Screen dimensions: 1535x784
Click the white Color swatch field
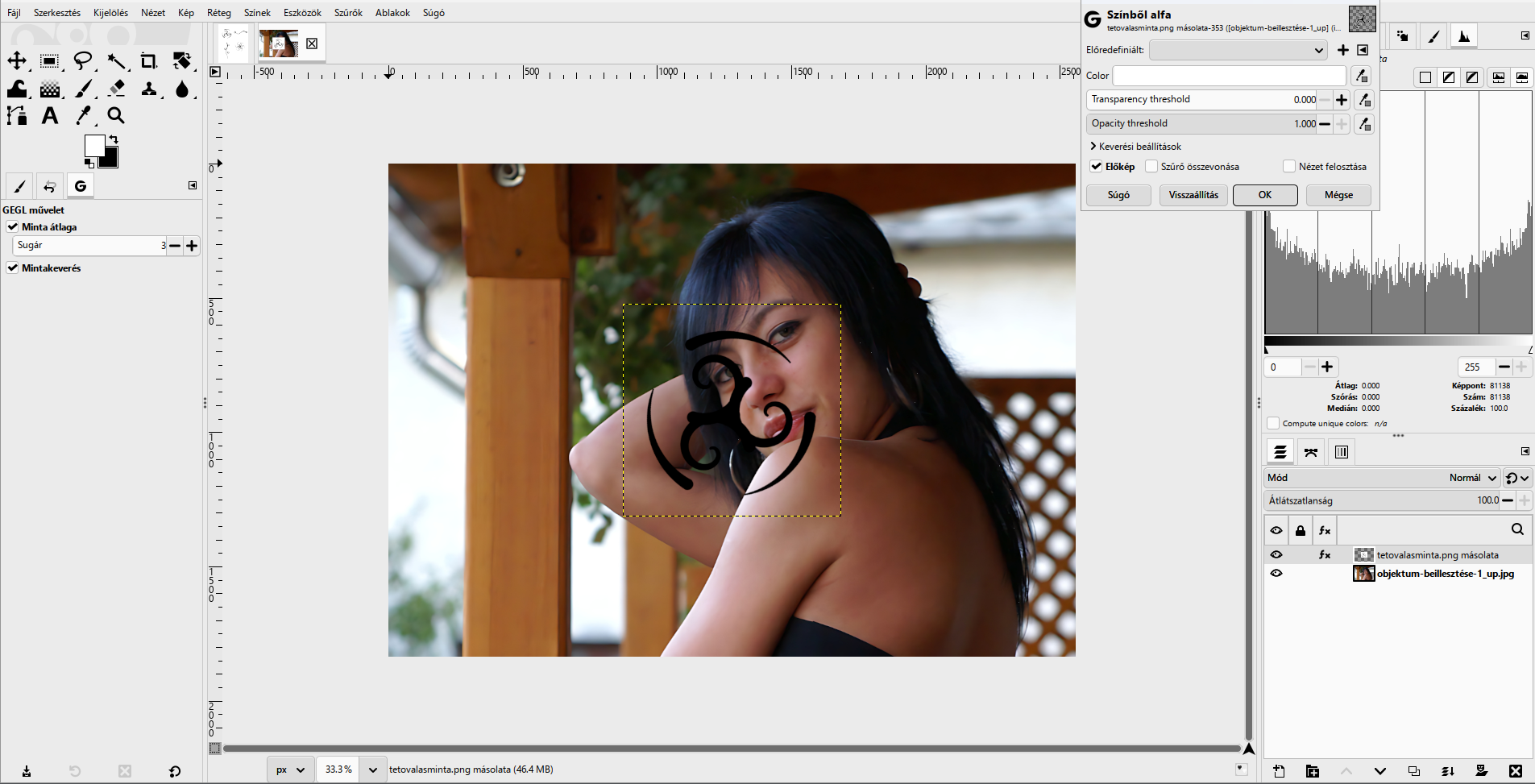pos(1230,76)
